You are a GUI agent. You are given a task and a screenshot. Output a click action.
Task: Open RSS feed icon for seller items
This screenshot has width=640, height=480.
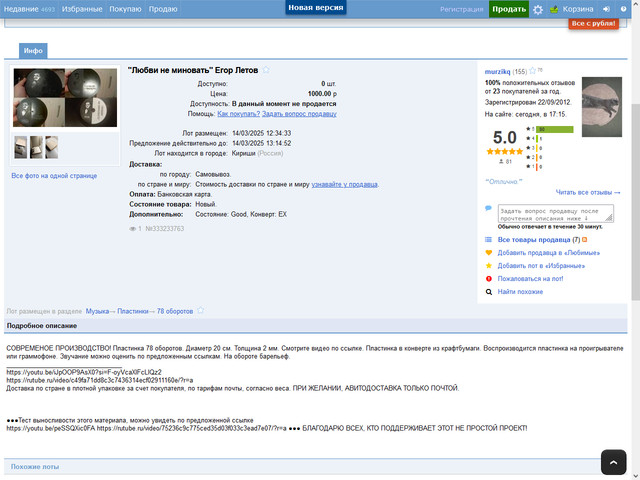pos(584,240)
